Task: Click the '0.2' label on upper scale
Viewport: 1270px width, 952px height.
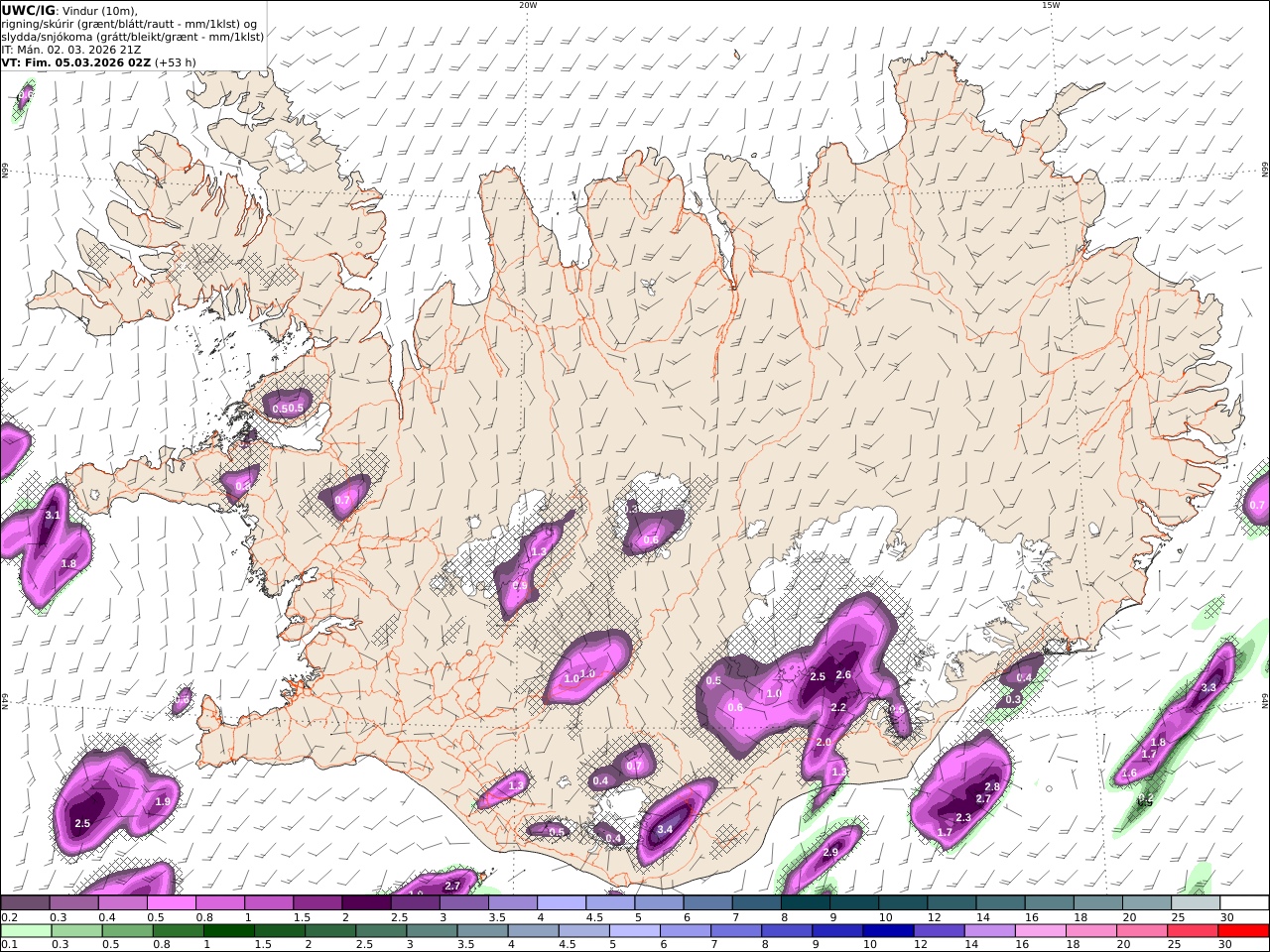Action: 8,917
